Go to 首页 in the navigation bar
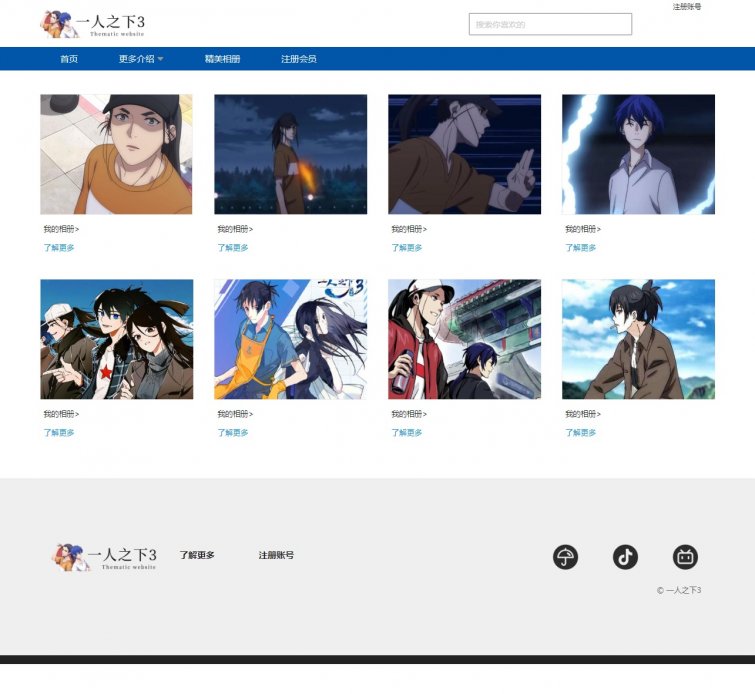Image resolution: width=755 pixels, height=694 pixels. 69,59
